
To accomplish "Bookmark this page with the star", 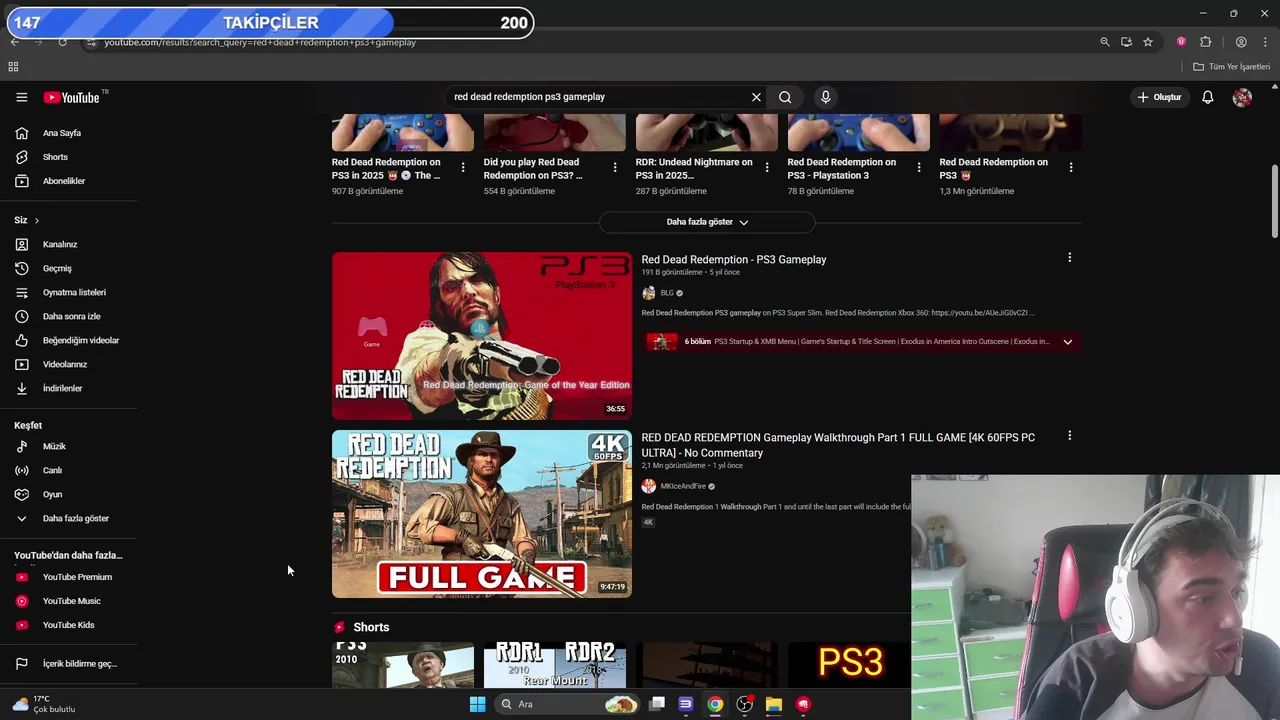I will [x=1148, y=42].
